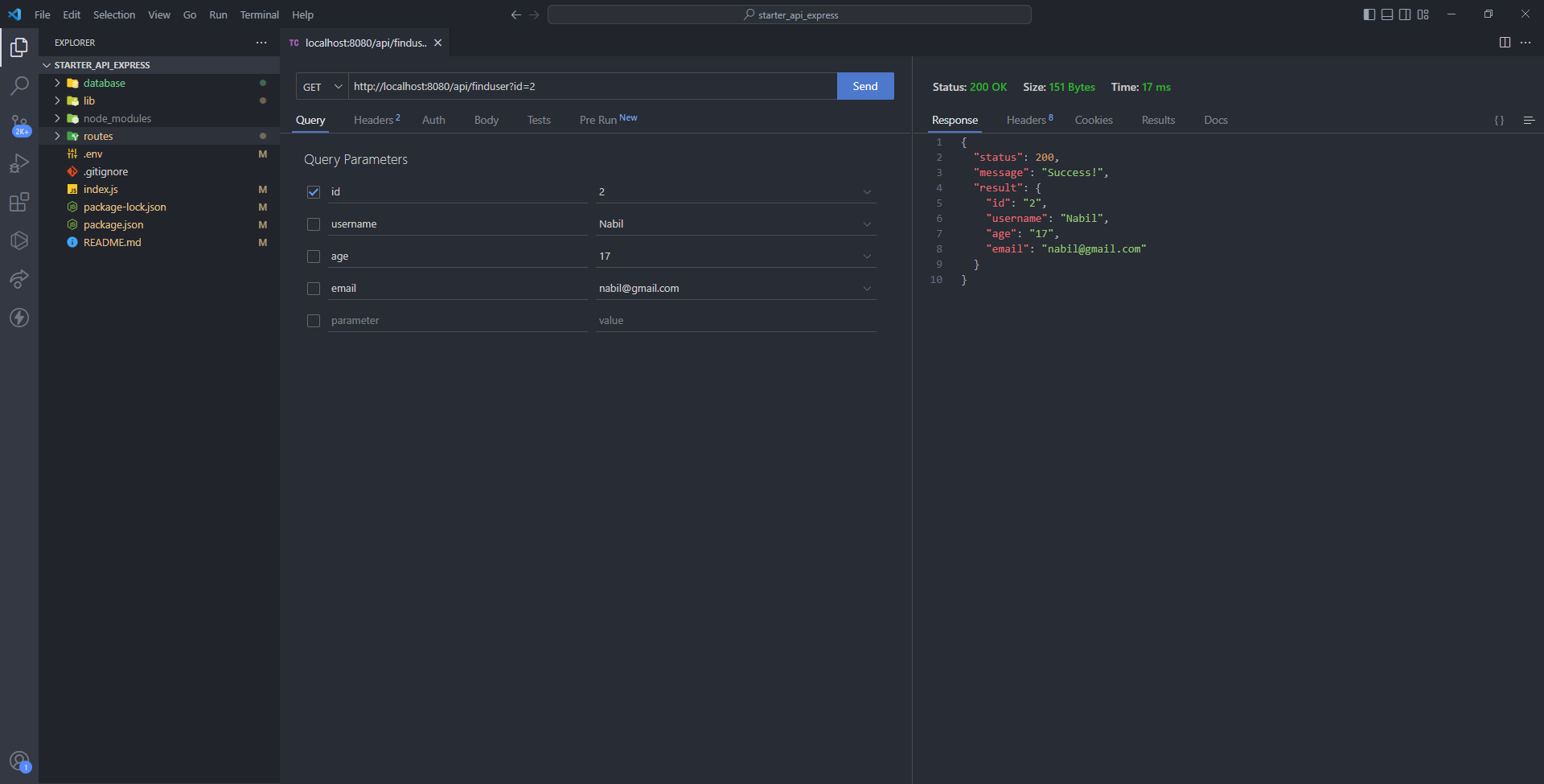Open package-lock.json file
The height and width of the screenshot is (784, 1544).
pyautogui.click(x=159, y=207)
